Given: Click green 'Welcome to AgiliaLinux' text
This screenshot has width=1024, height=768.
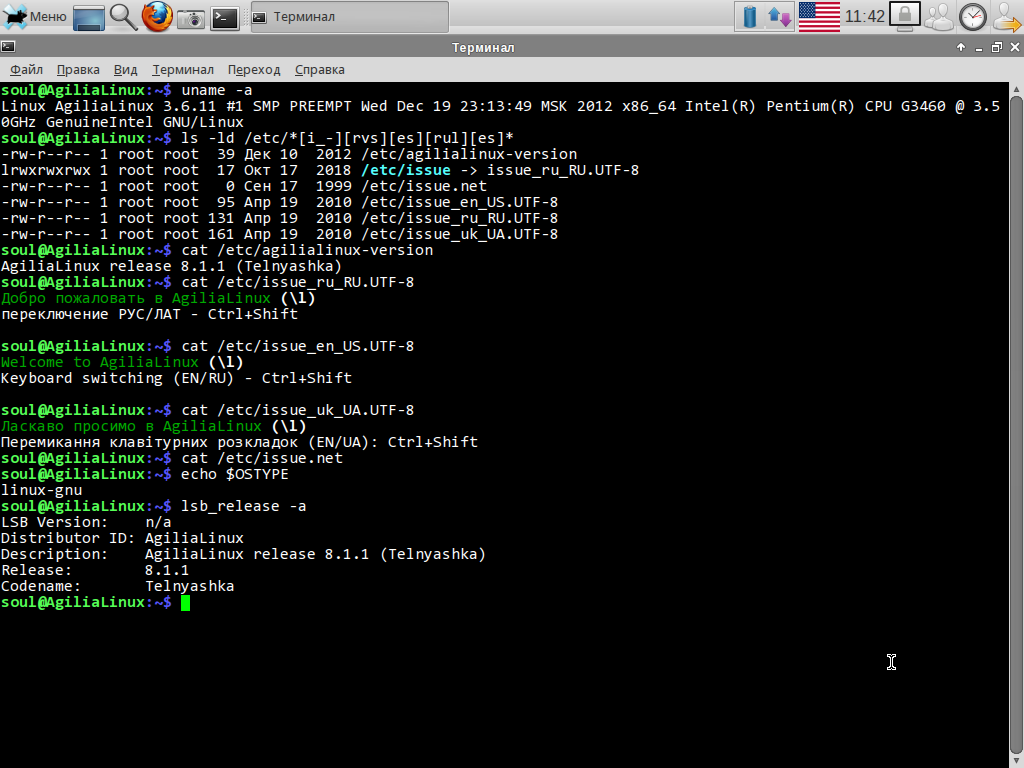Looking at the screenshot, I should click(x=100, y=362).
